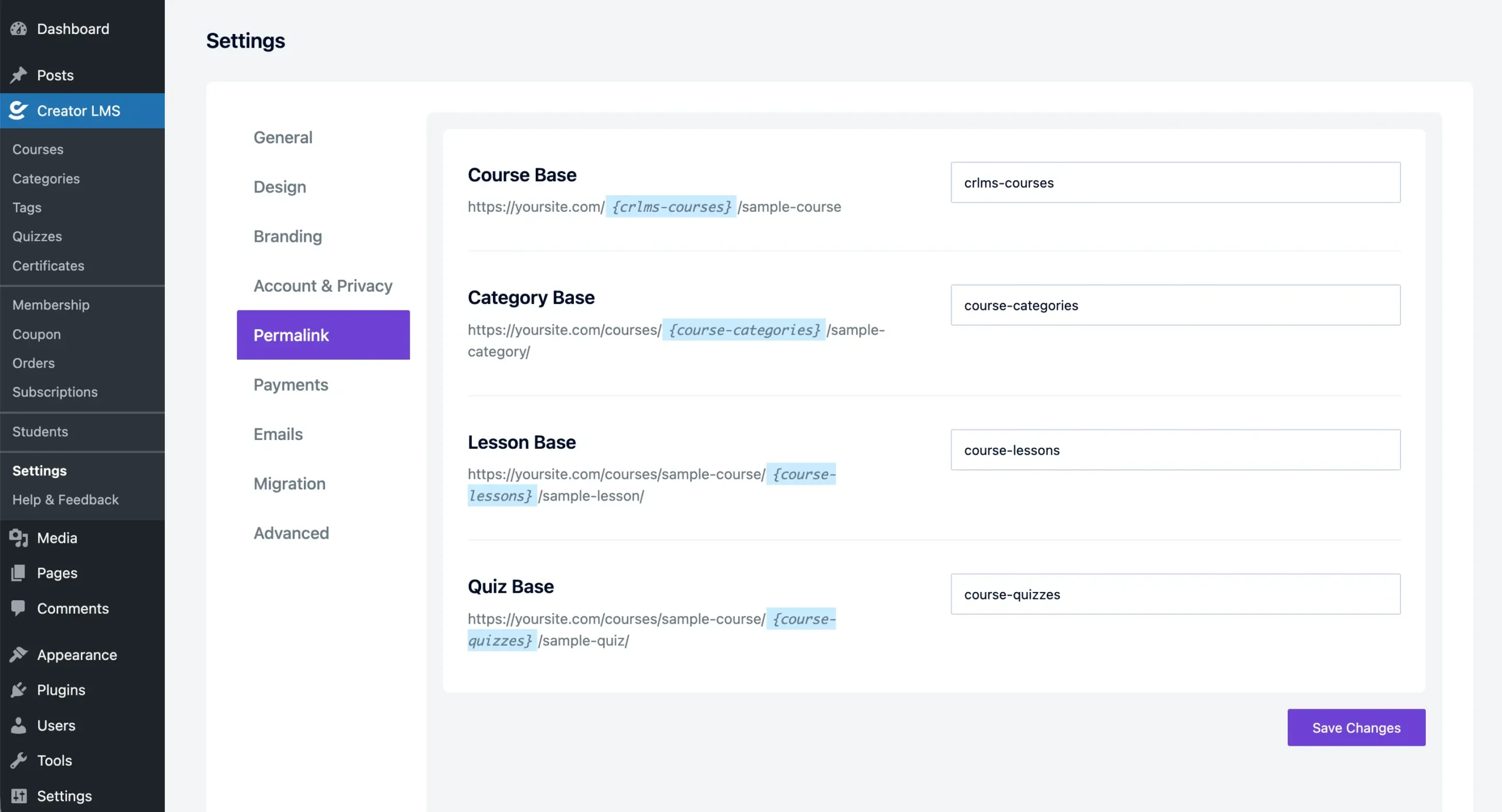Open the Emails settings tab

click(278, 434)
